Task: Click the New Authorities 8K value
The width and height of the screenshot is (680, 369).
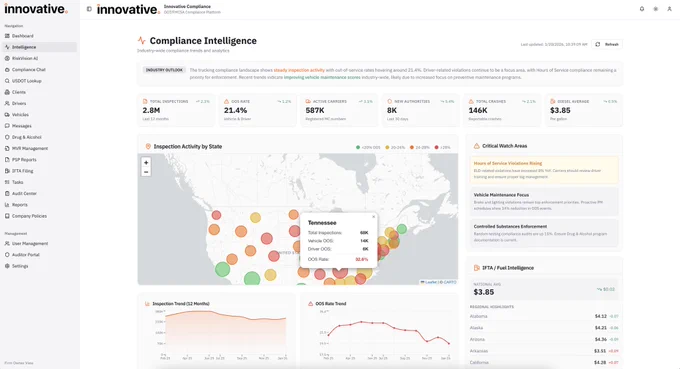Action: point(392,111)
